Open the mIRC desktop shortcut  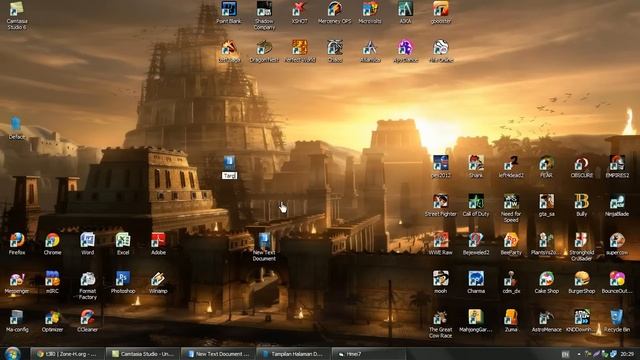(x=52, y=282)
